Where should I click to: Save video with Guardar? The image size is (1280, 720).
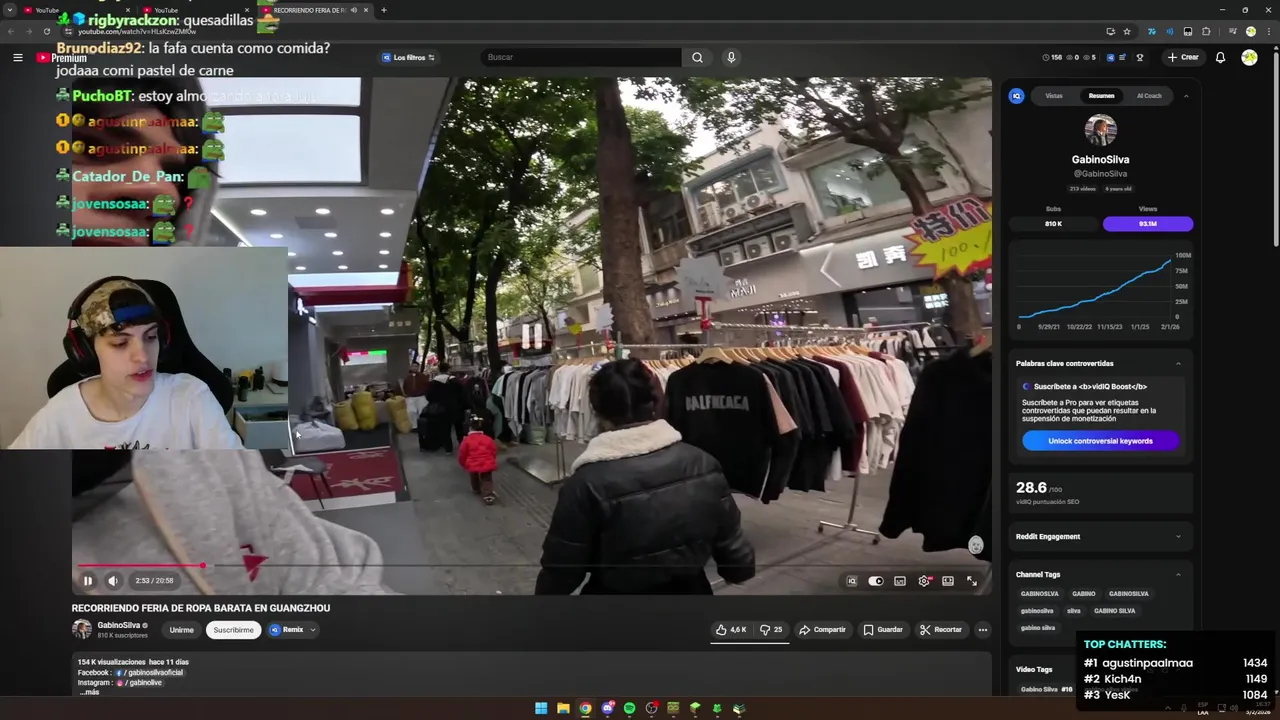coord(882,630)
